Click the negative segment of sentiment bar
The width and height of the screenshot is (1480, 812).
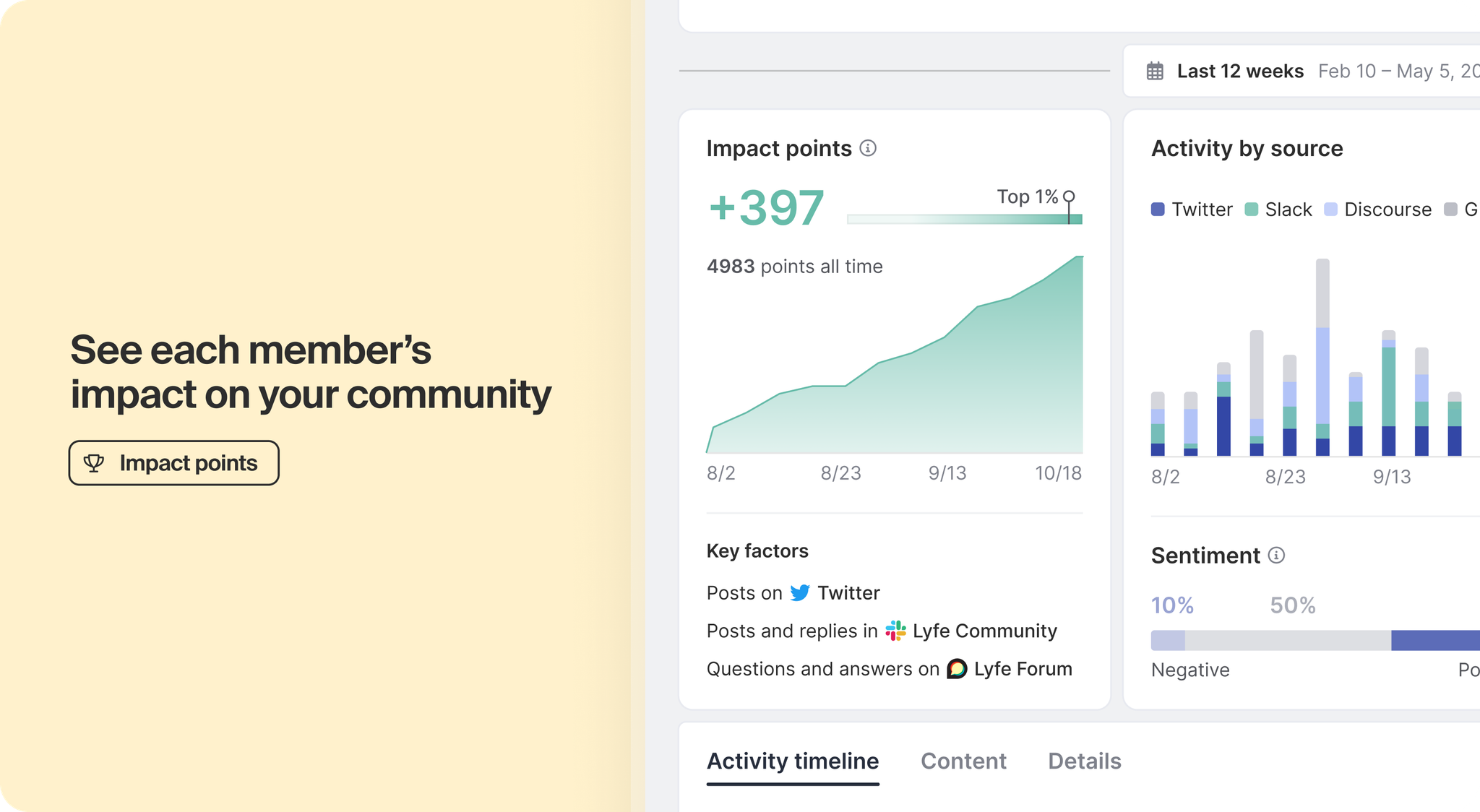coord(1168,640)
